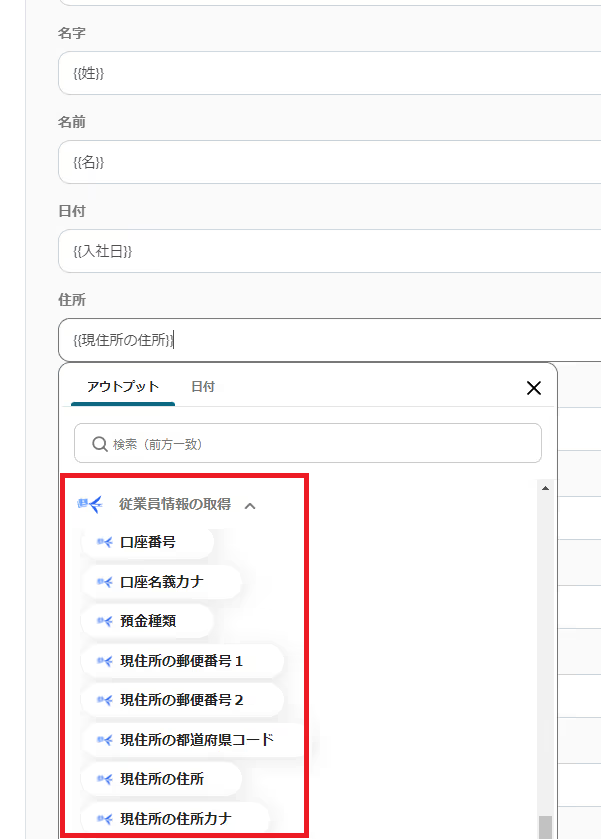Click the icon beside 現住所の住所
601x839 pixels.
point(104,779)
